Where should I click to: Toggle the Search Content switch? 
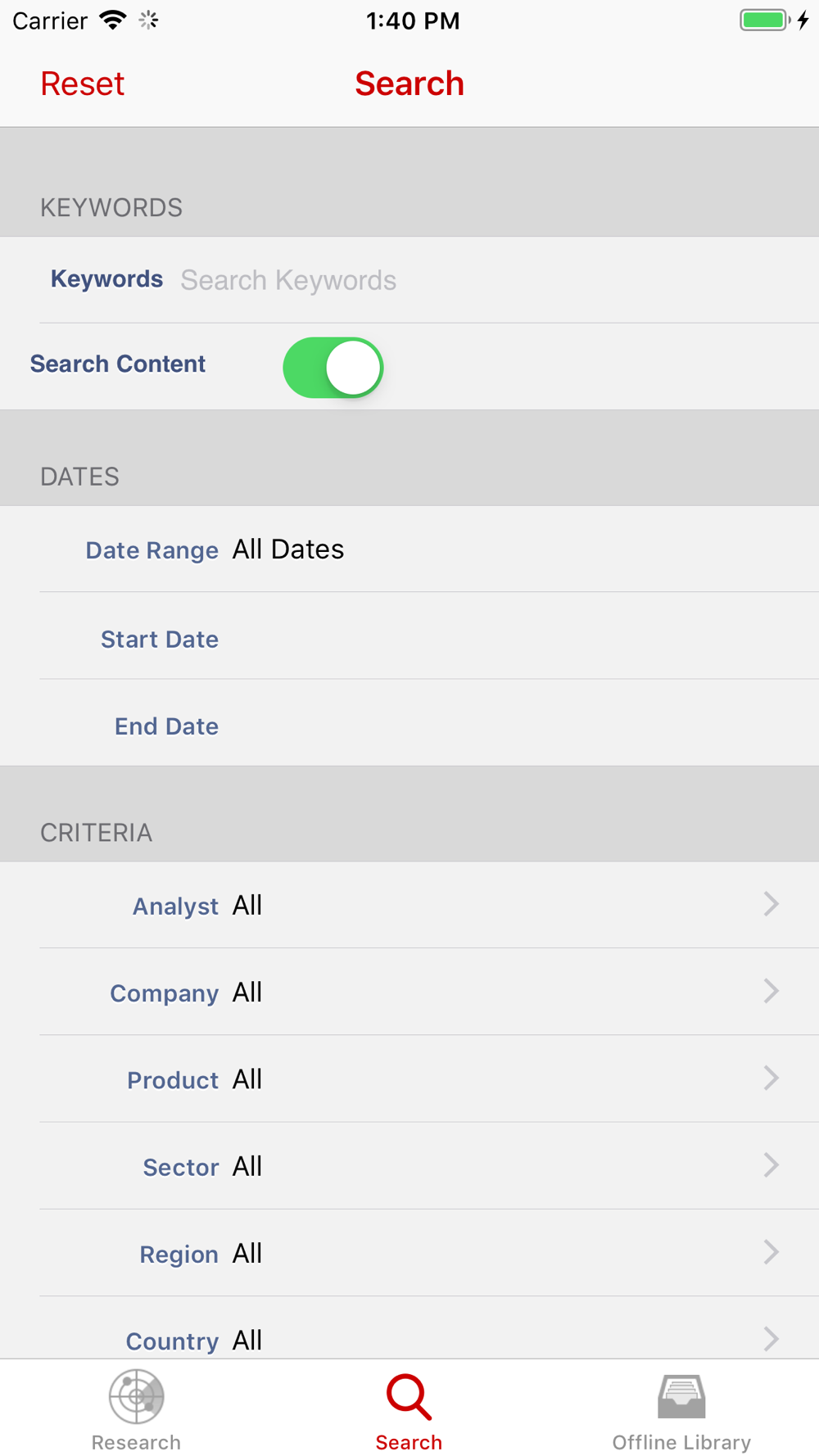(333, 368)
